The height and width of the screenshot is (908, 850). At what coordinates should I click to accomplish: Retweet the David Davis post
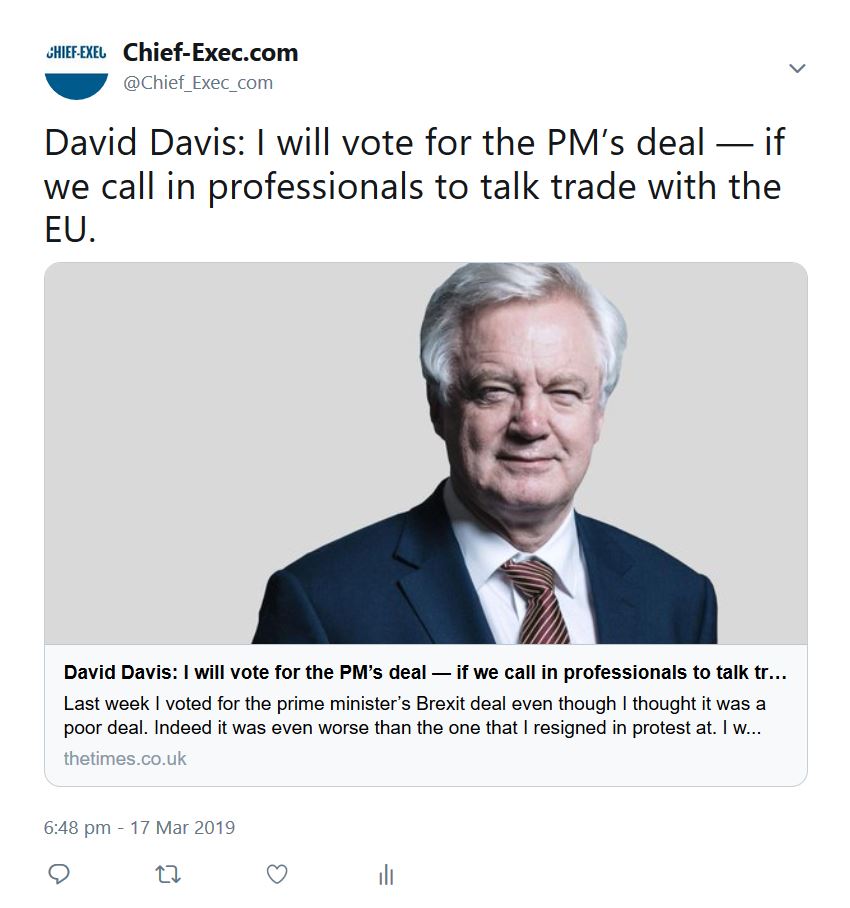point(168,874)
